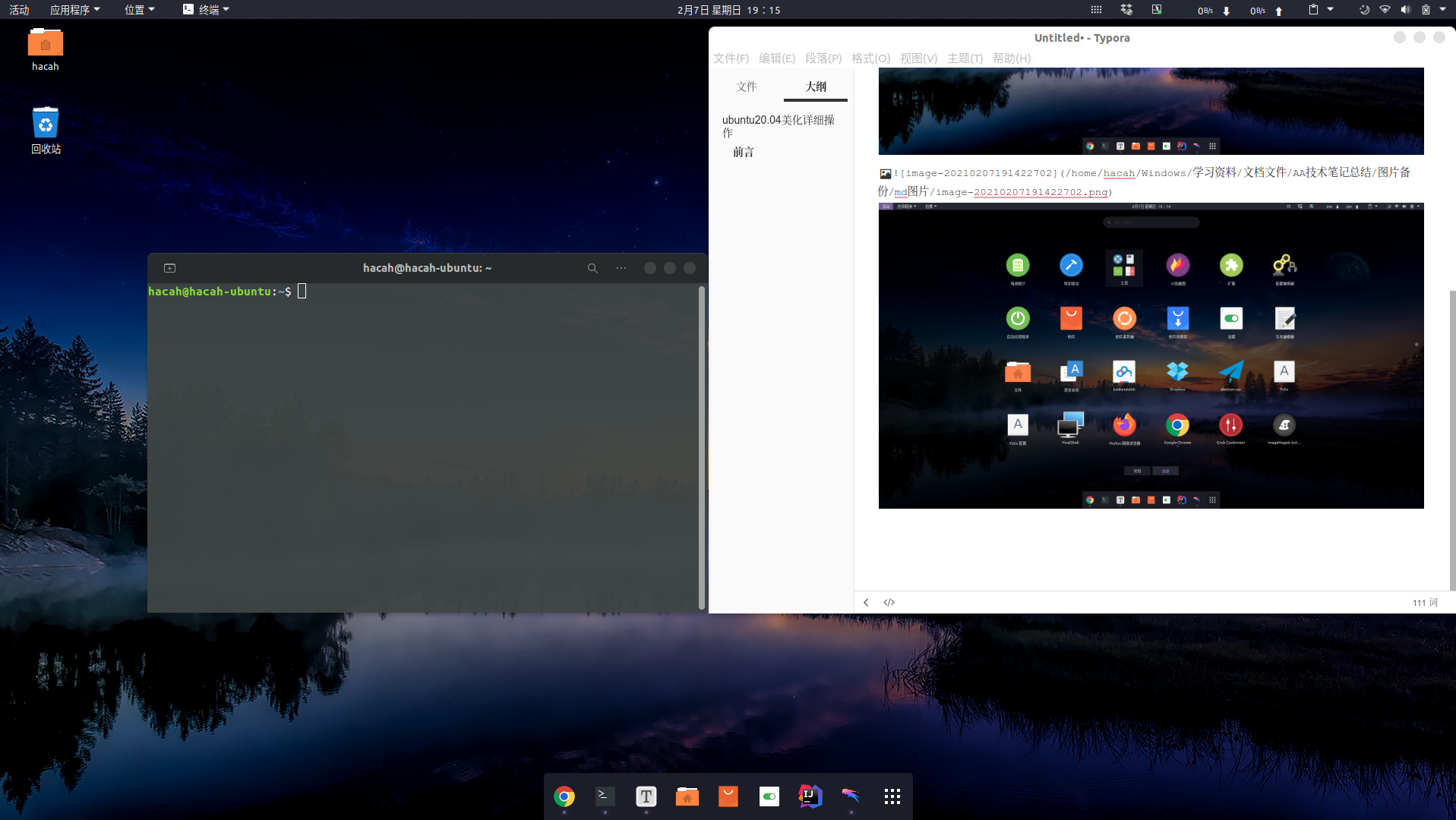Click the Dropbox icon in the top panel
The width and height of the screenshot is (1456, 820).
click(x=1126, y=10)
